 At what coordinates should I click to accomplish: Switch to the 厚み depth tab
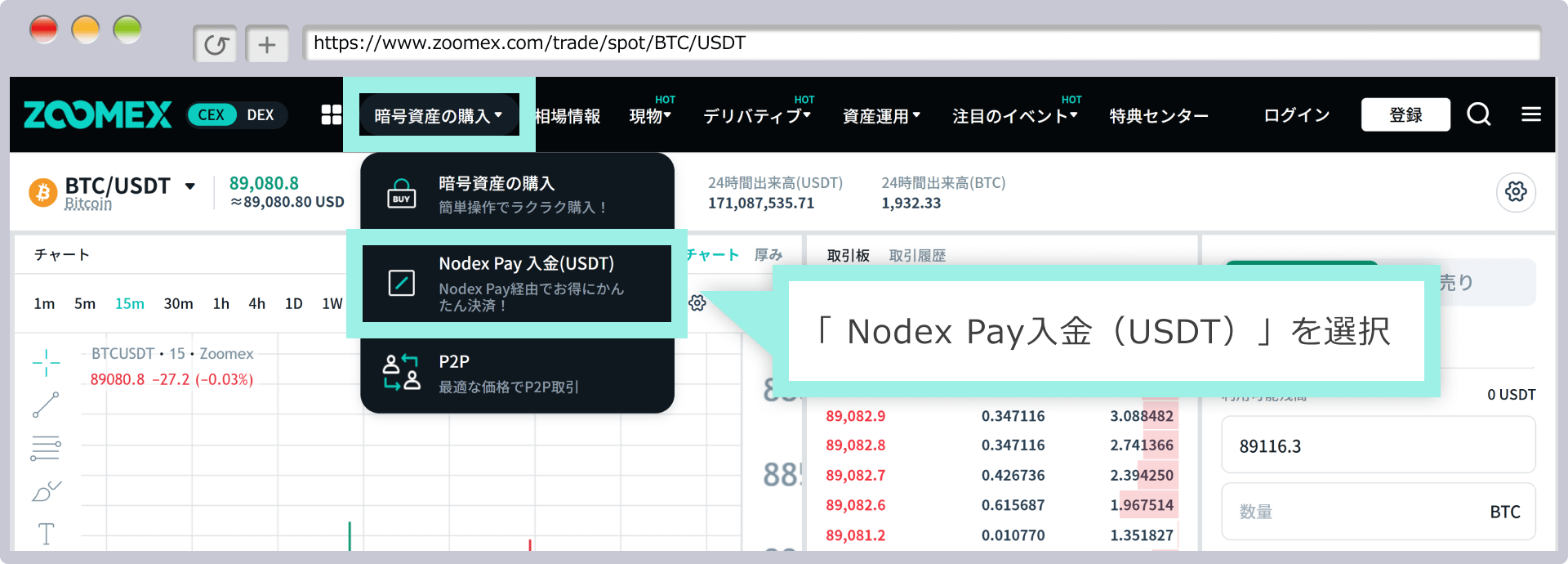768,254
